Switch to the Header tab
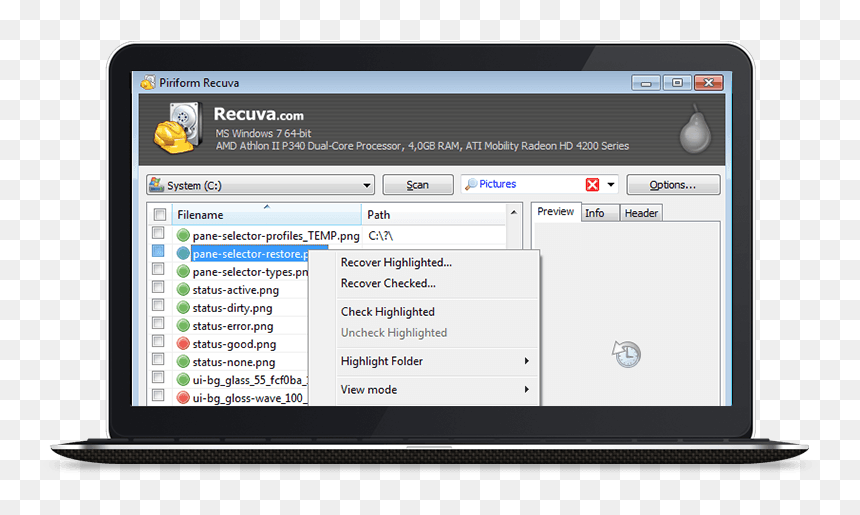860x515 pixels. tap(641, 213)
